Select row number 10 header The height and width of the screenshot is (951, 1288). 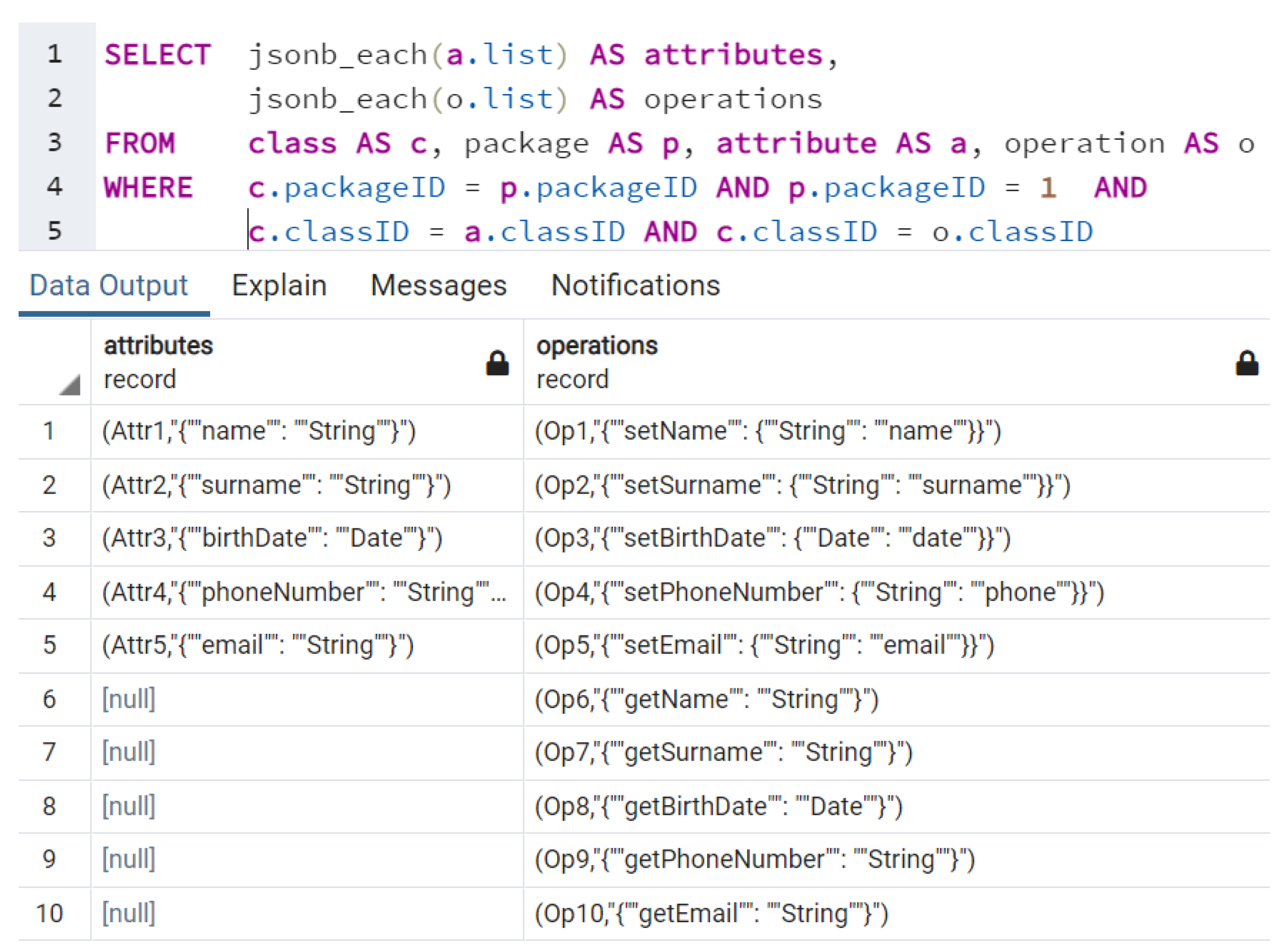pyautogui.click(x=50, y=914)
